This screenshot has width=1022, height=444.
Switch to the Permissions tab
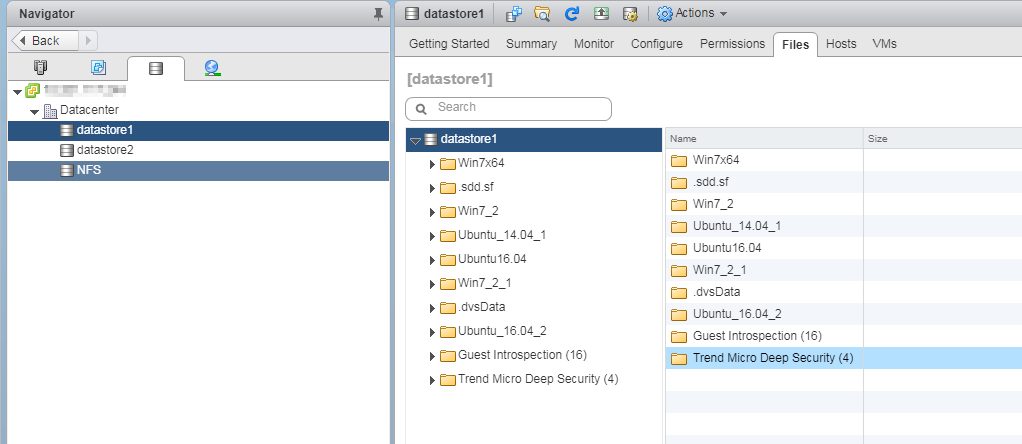click(732, 44)
